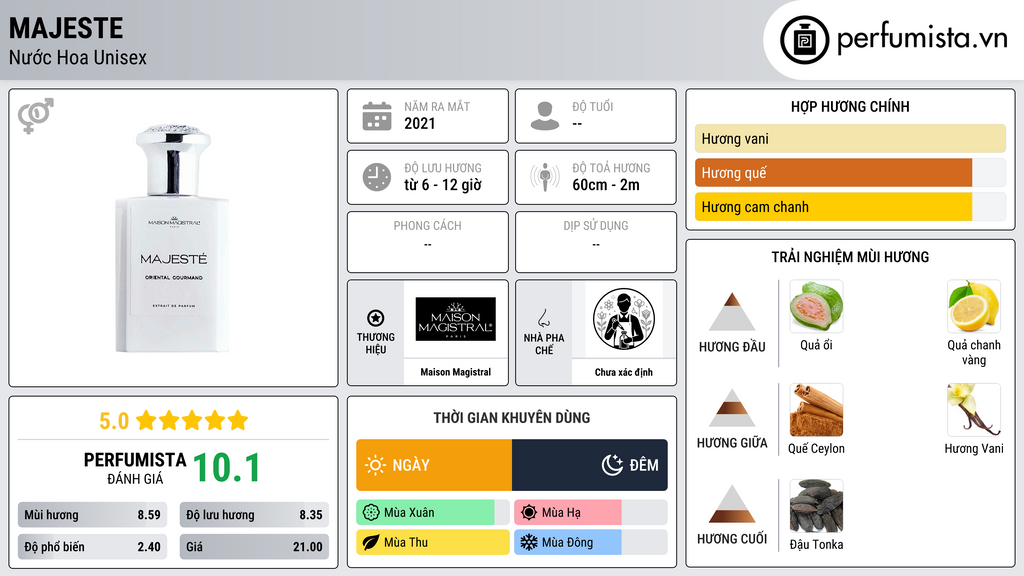The width and height of the screenshot is (1024, 576).
Task: Click the 5.0 star rating number
Action: coord(114,421)
